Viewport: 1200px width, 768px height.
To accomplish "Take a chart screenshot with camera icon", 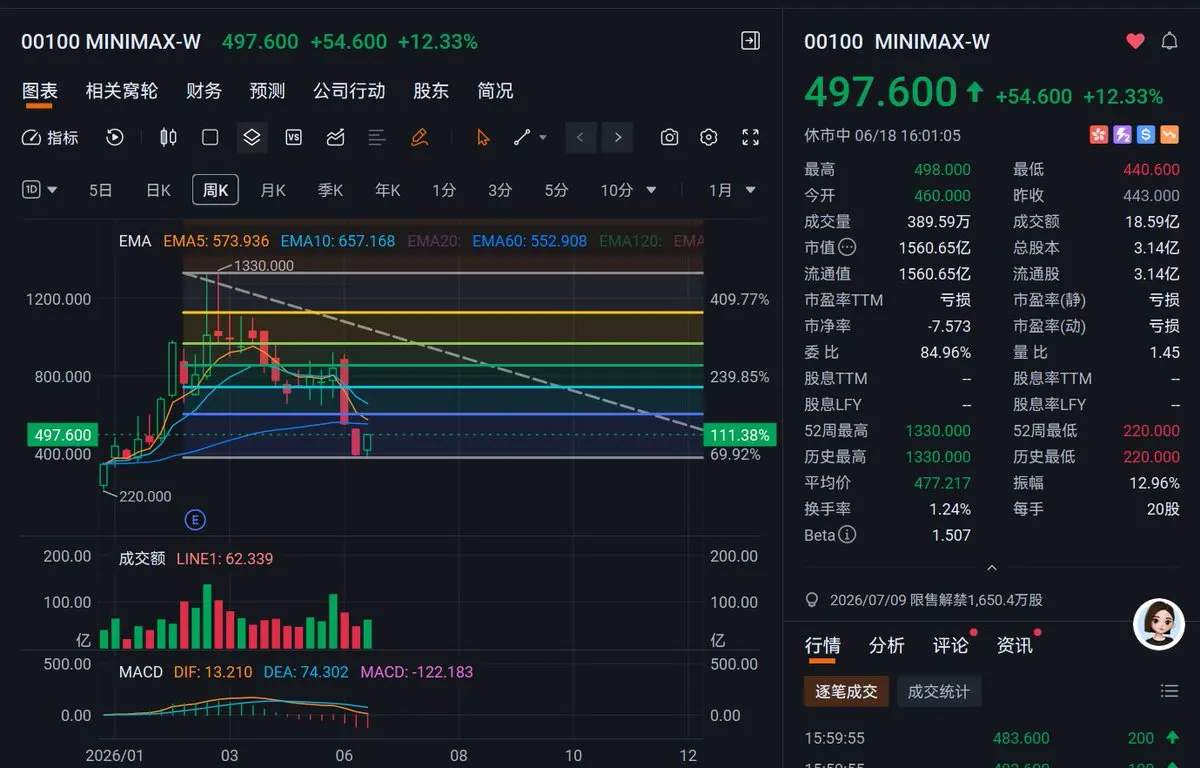I will pos(669,138).
